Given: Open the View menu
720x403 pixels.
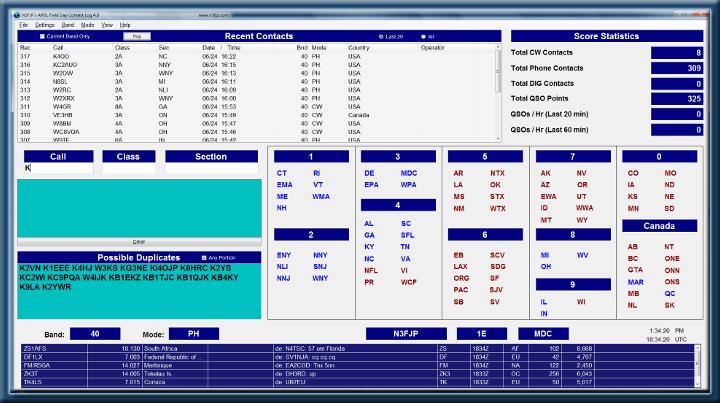Looking at the screenshot, I should click(107, 25).
